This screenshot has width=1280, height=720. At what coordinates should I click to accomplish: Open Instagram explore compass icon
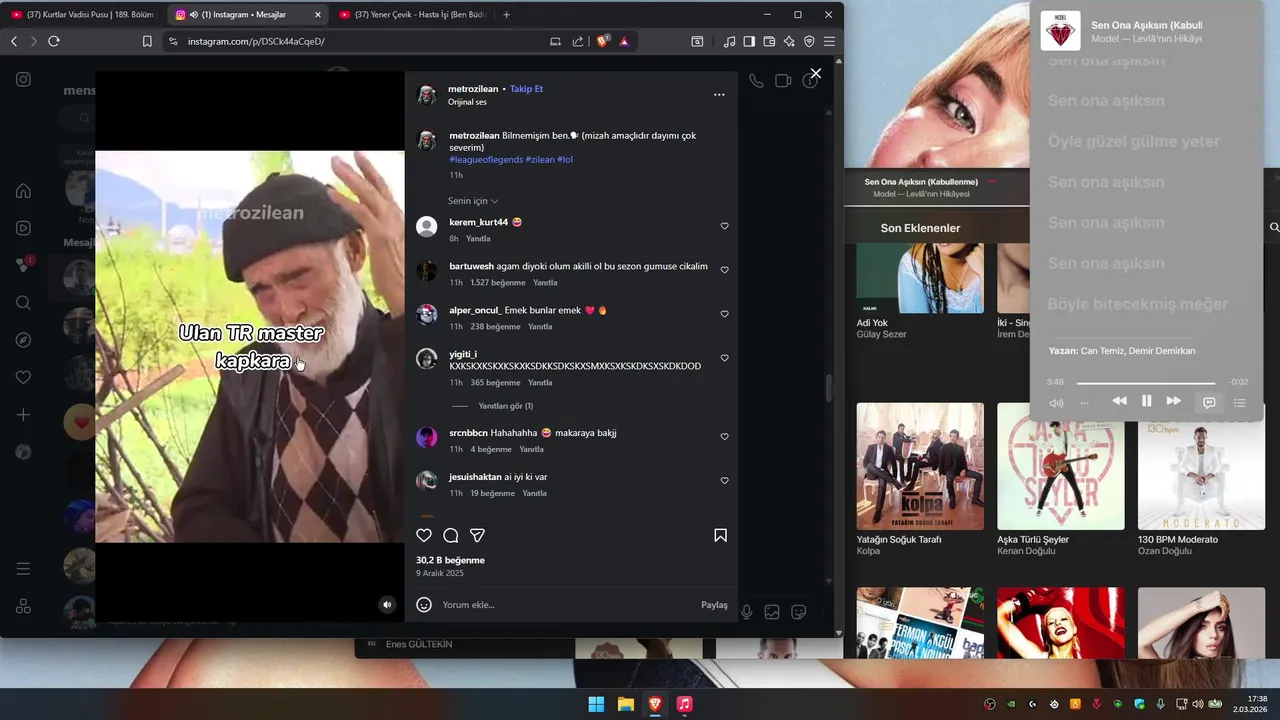click(x=23, y=340)
